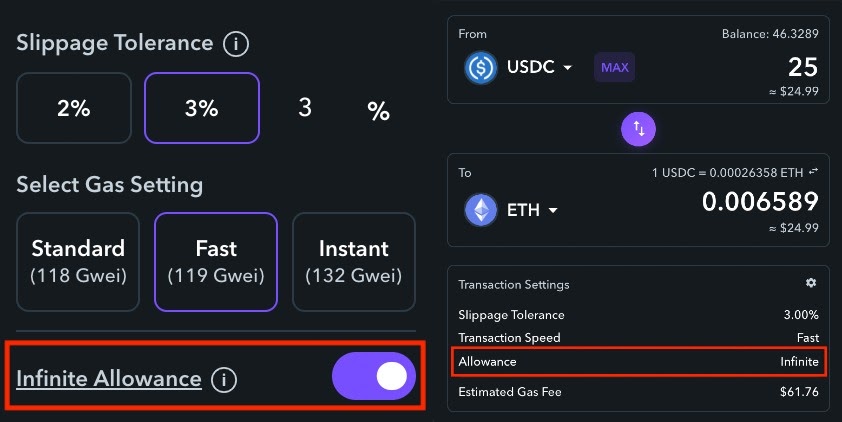Image resolution: width=842 pixels, height=422 pixels.
Task: Choose Fast (119 Gwei) gas setting
Action: [x=216, y=262]
